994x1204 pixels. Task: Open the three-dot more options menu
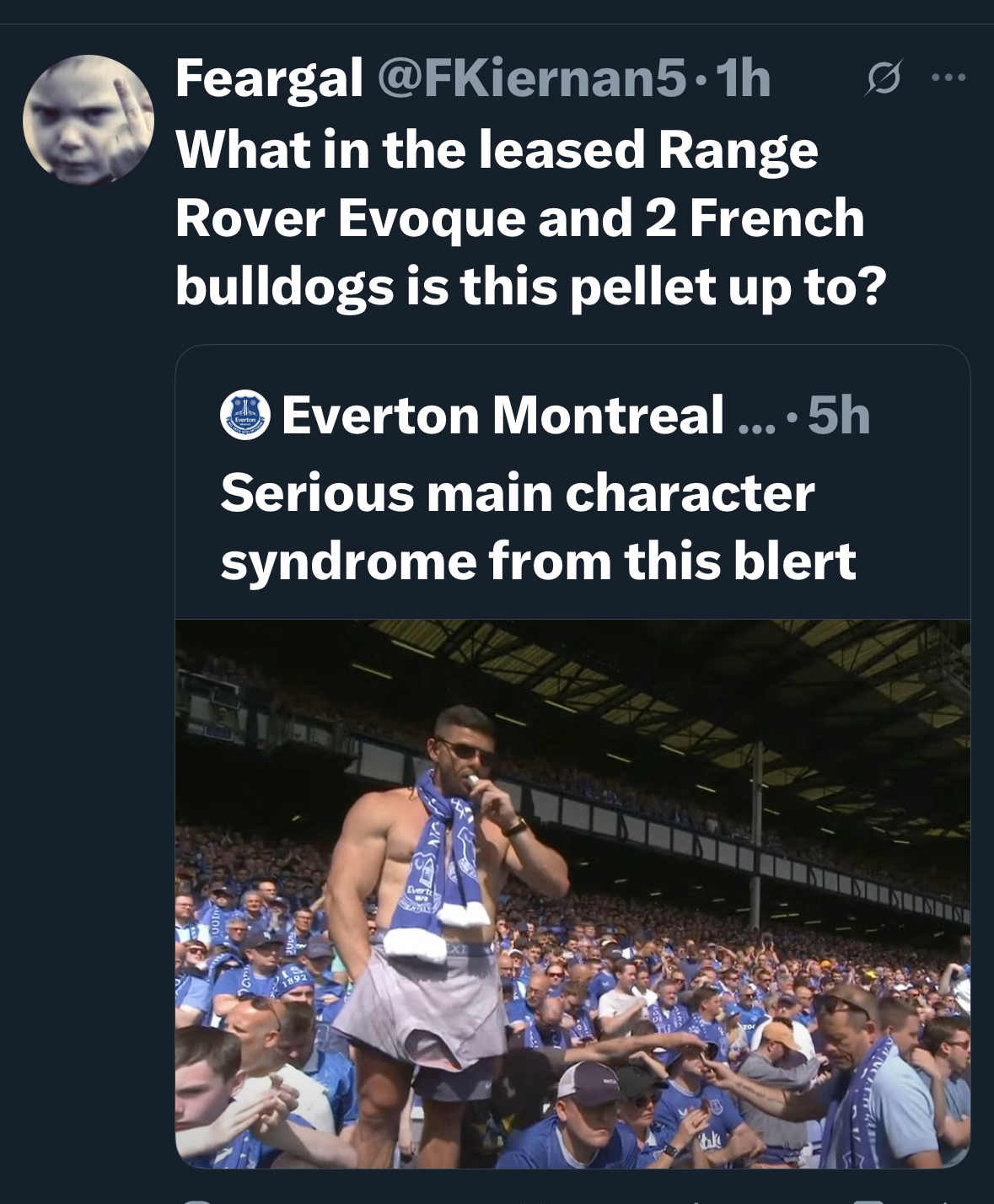[x=948, y=78]
